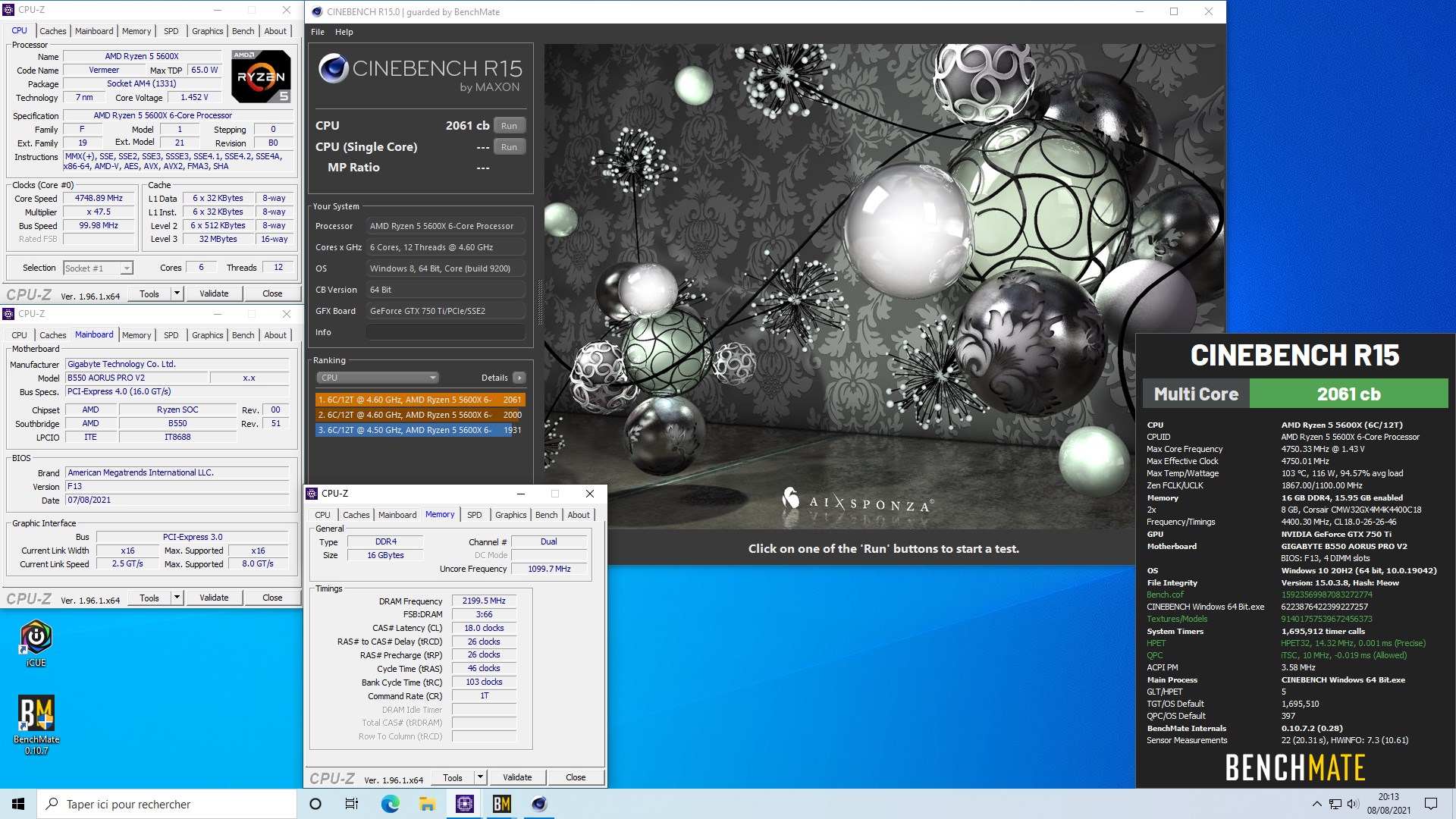The height and width of the screenshot is (819, 1456).
Task: Expand Tools dropdown arrow in Memory CPU-Z window
Action: pos(480,777)
